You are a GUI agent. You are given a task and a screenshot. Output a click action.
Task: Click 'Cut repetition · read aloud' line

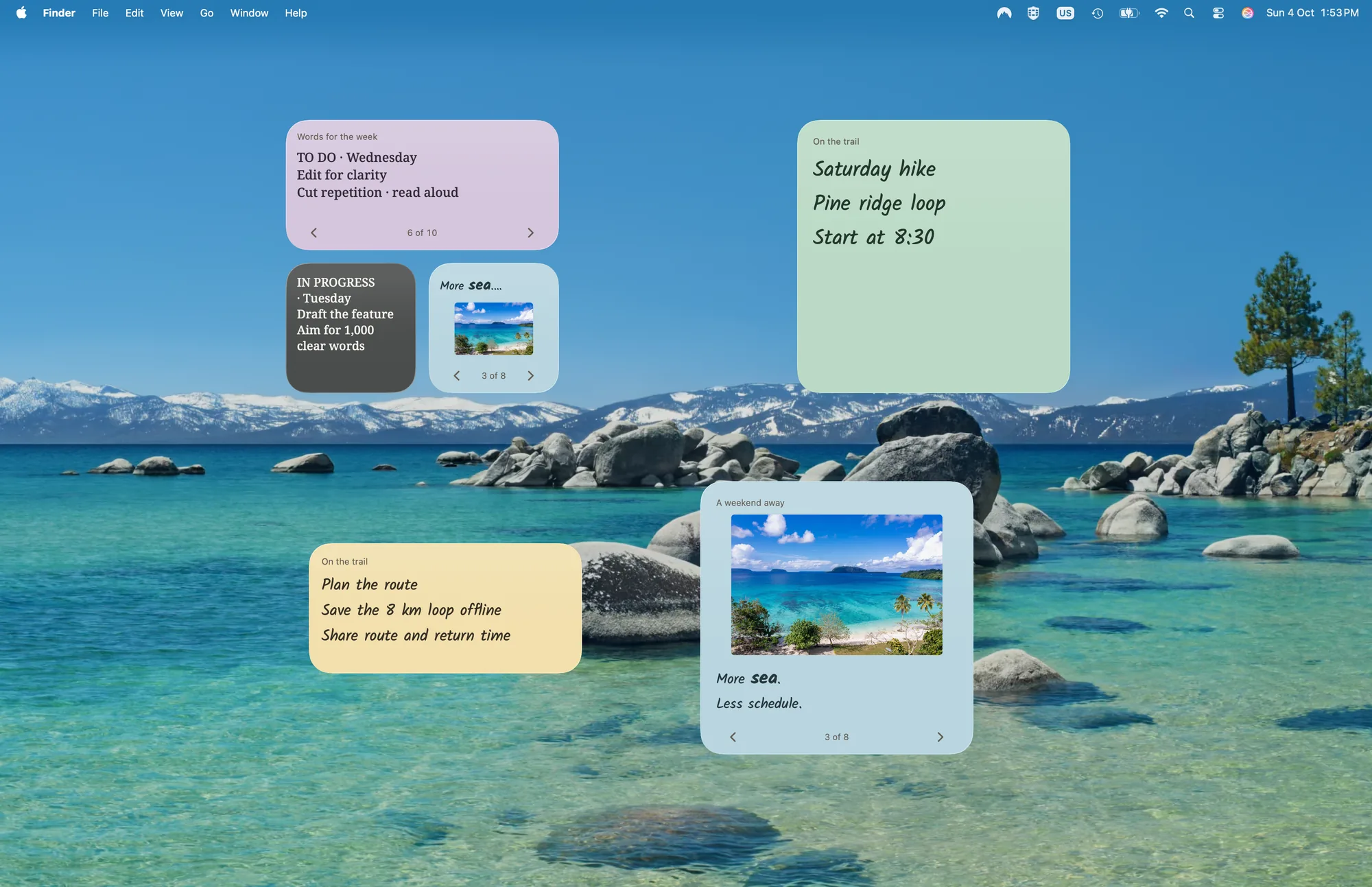pyautogui.click(x=377, y=192)
